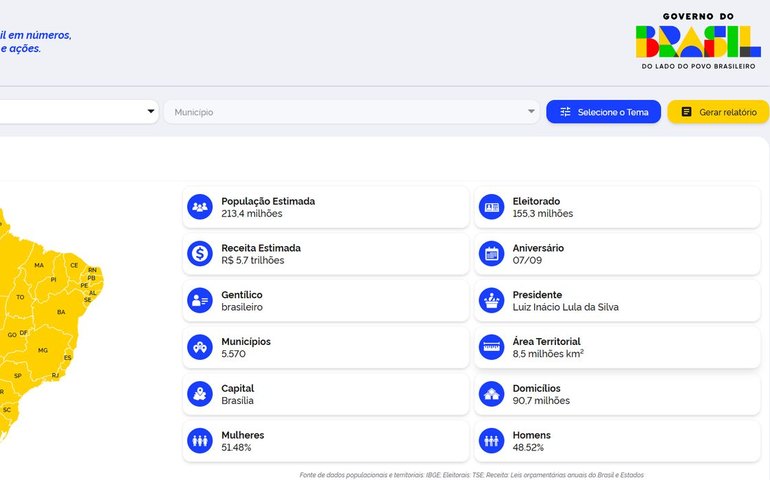The image size is (770, 480).
Task: Click the Mulheres women icon
Action: 200,441
